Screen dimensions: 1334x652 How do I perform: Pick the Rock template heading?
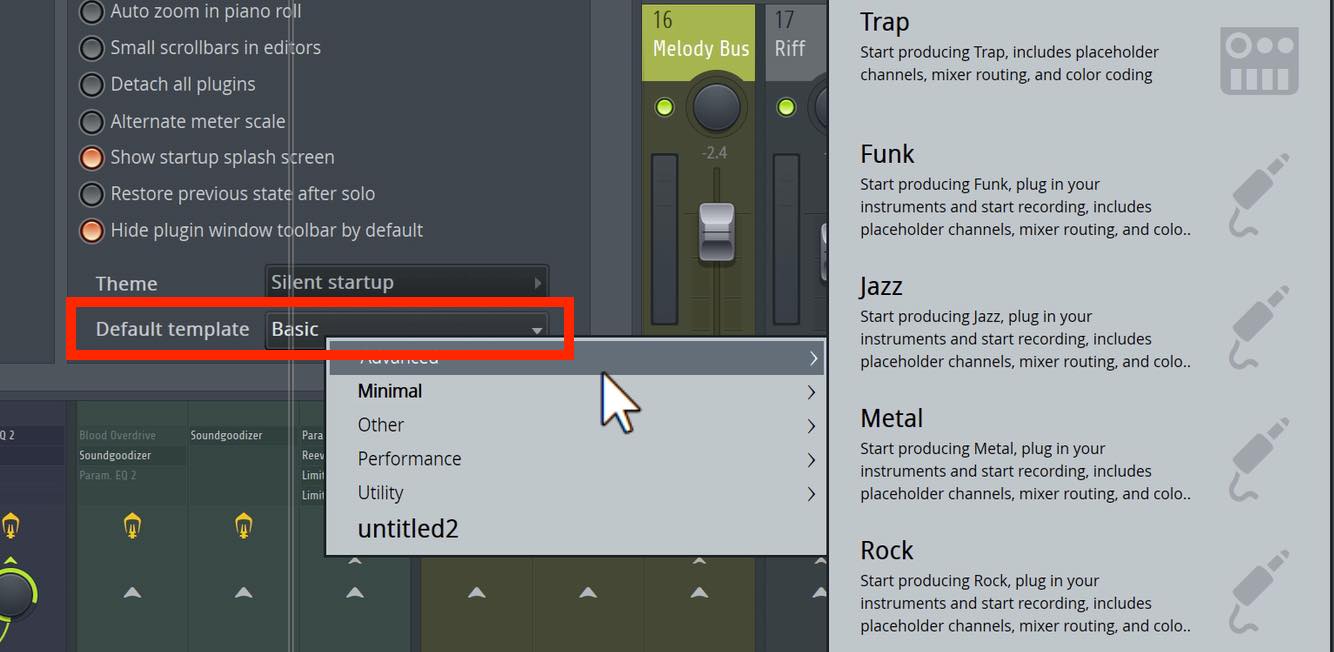[x=887, y=550]
